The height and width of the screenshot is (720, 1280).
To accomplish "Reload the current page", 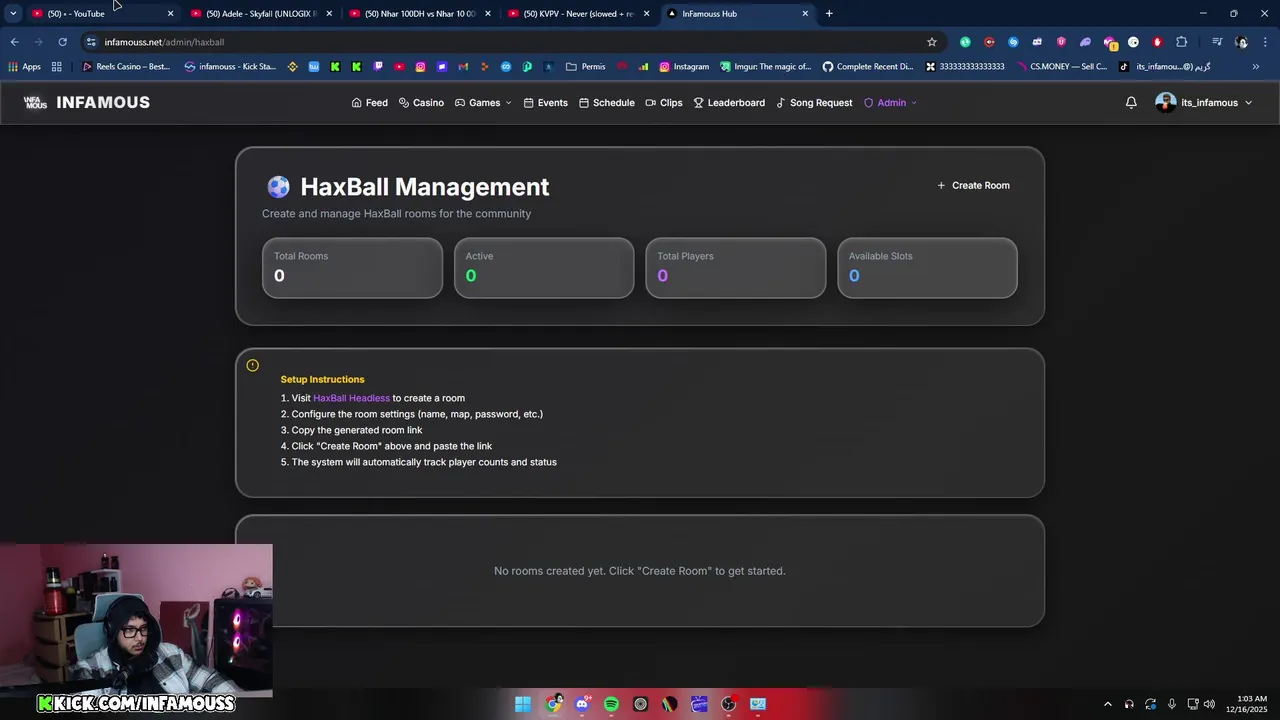I will pos(62,42).
